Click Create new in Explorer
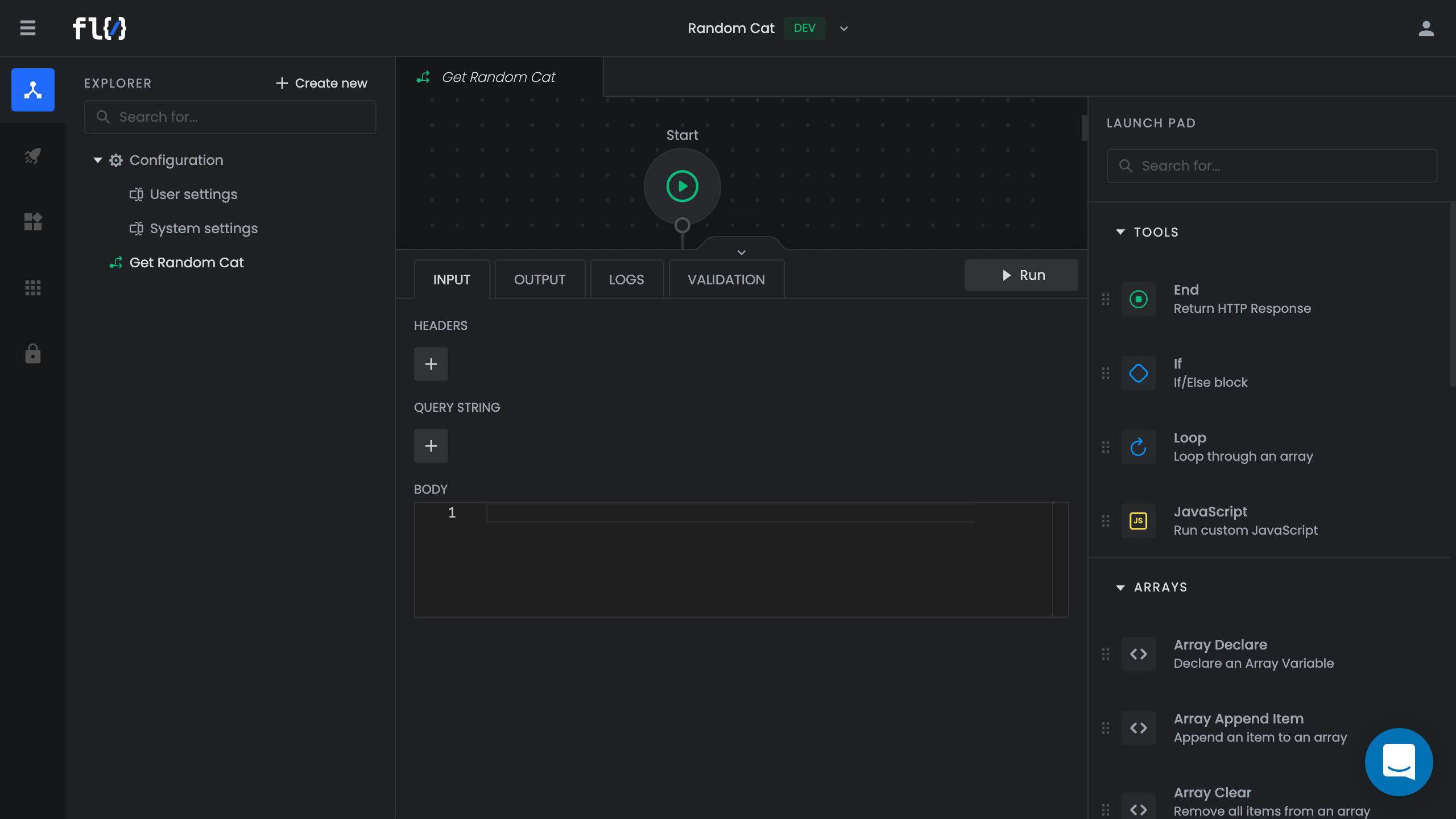 click(x=321, y=83)
